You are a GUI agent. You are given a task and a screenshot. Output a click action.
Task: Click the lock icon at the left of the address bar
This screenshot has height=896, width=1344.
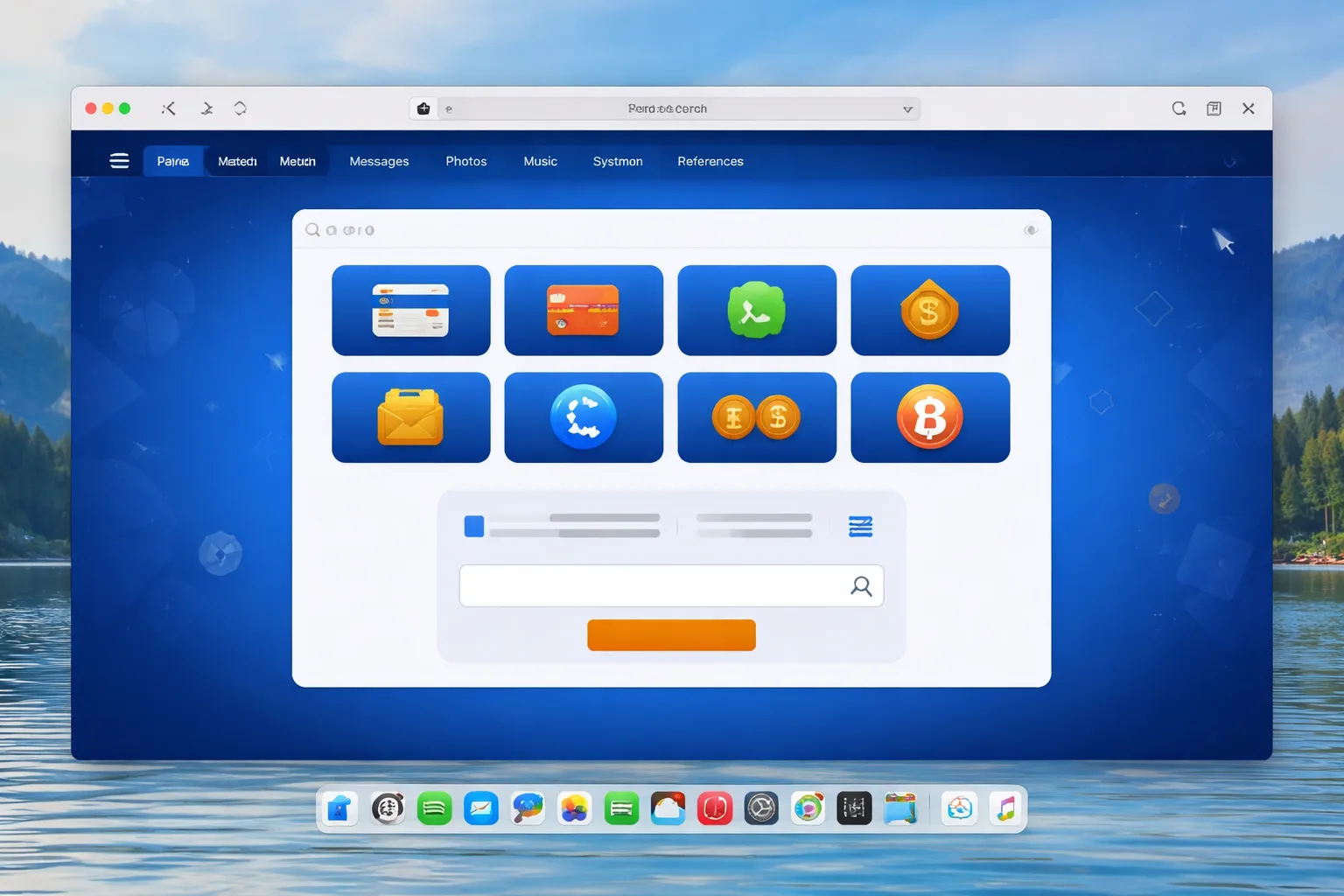423,108
